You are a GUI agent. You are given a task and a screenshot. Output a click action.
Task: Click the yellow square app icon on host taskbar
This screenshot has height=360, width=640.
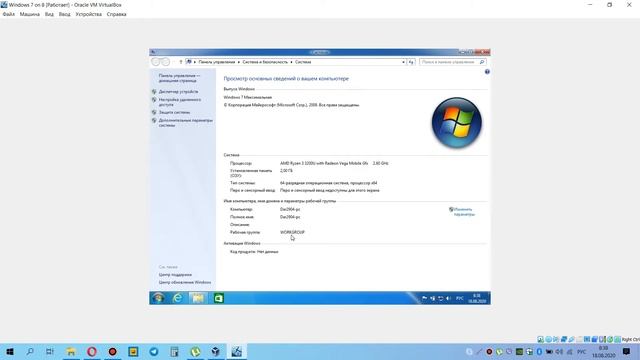click(133, 351)
